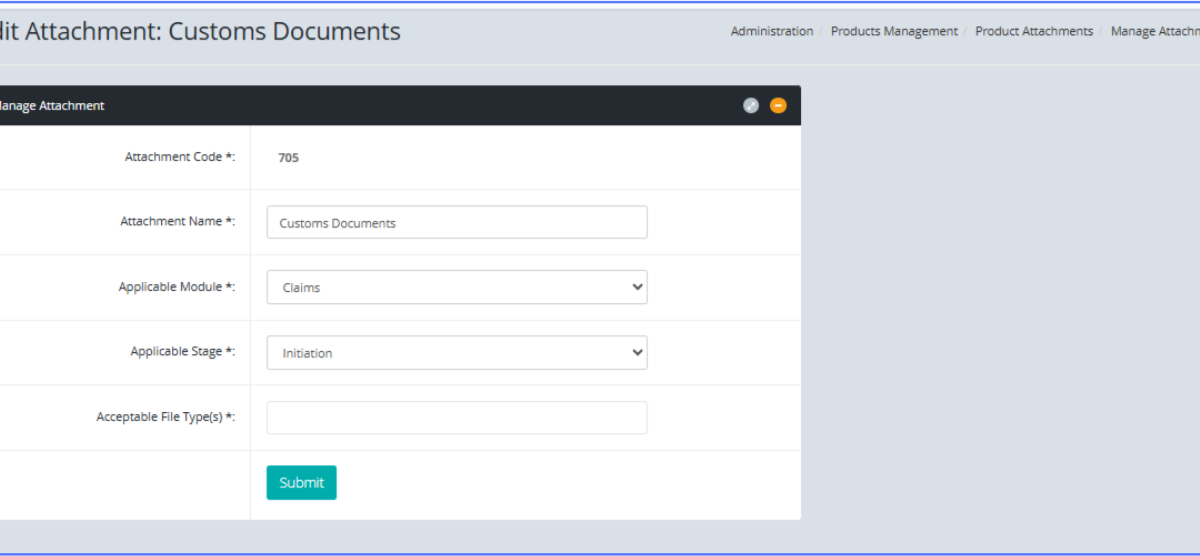
Task: Open Products Management breadcrumb link
Action: point(894,31)
